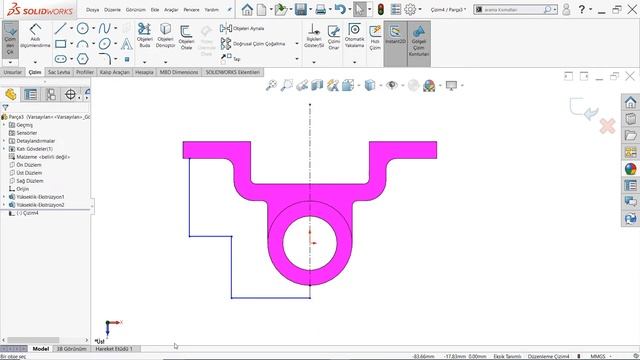Click the Taşı move entities button

click(231, 58)
